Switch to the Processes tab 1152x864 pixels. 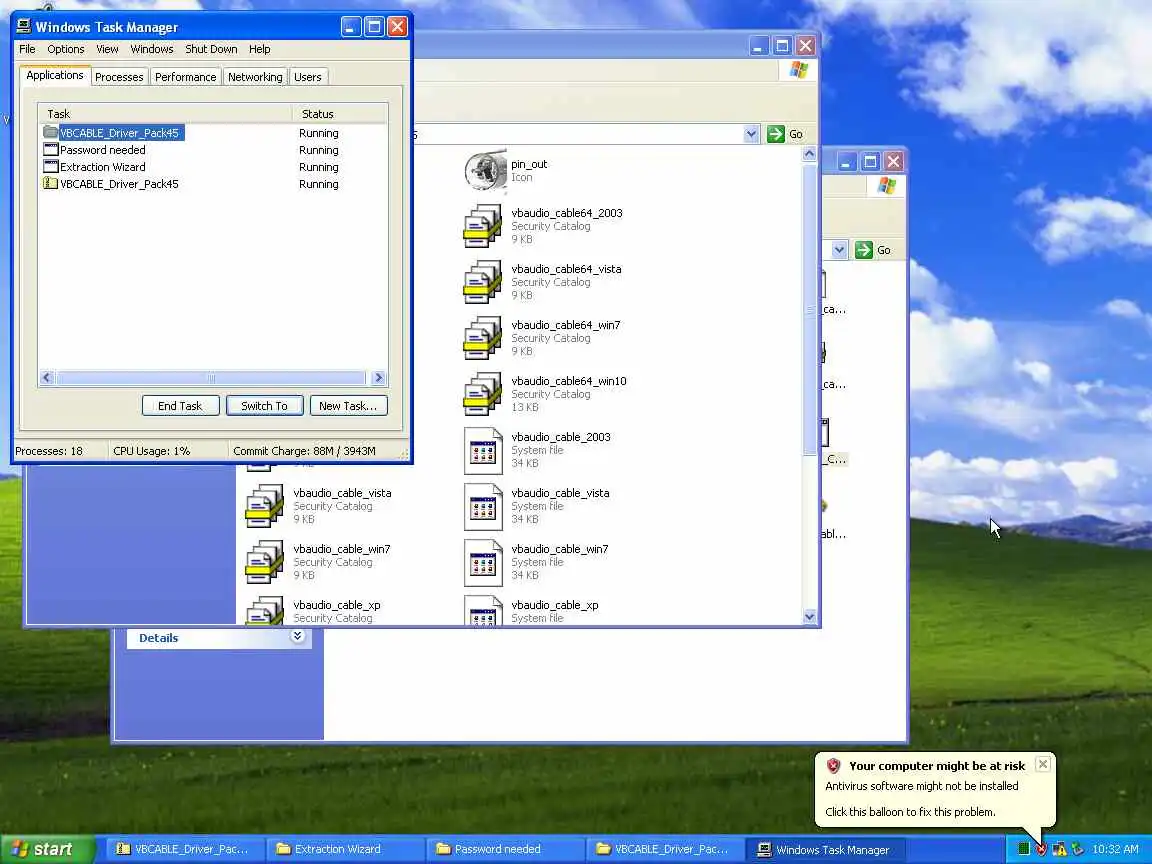(119, 76)
